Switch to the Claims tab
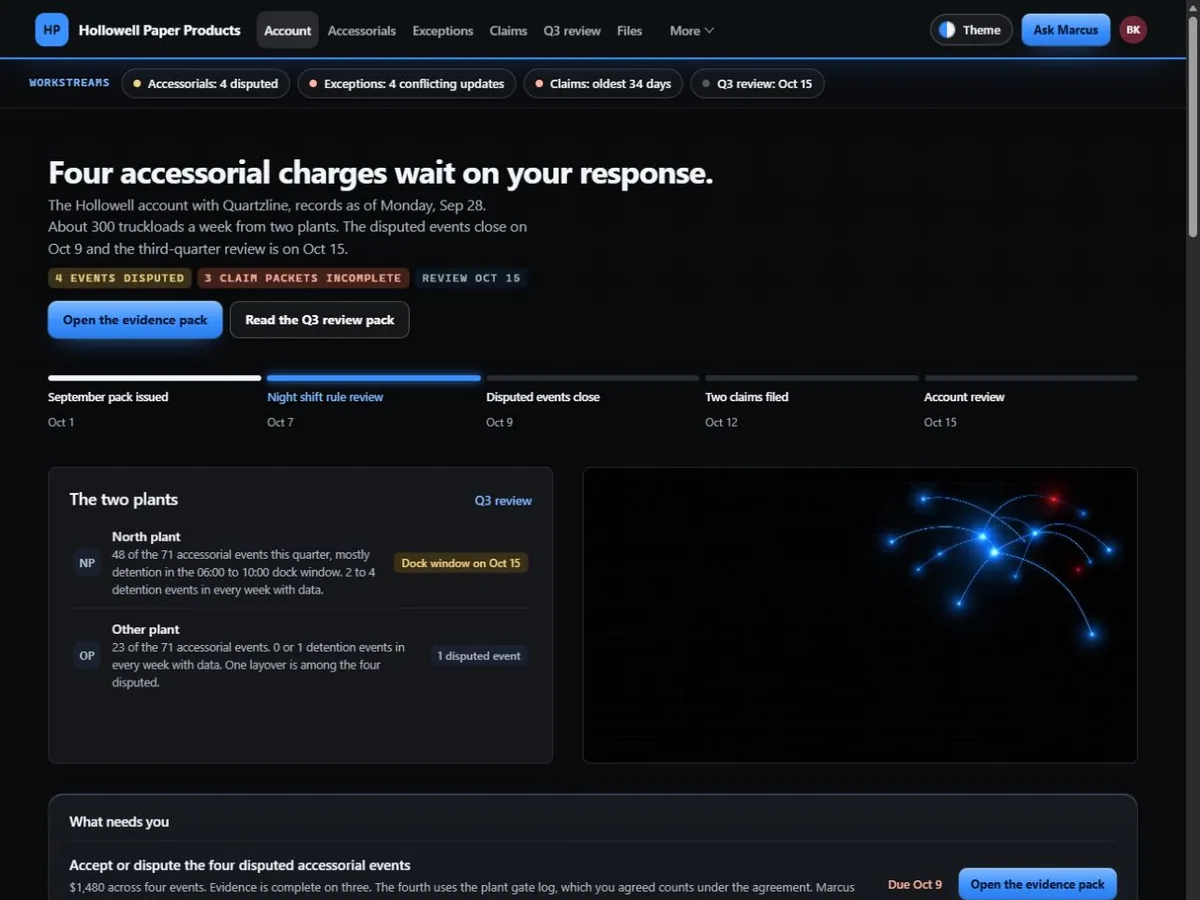This screenshot has width=1200, height=900. tap(508, 31)
